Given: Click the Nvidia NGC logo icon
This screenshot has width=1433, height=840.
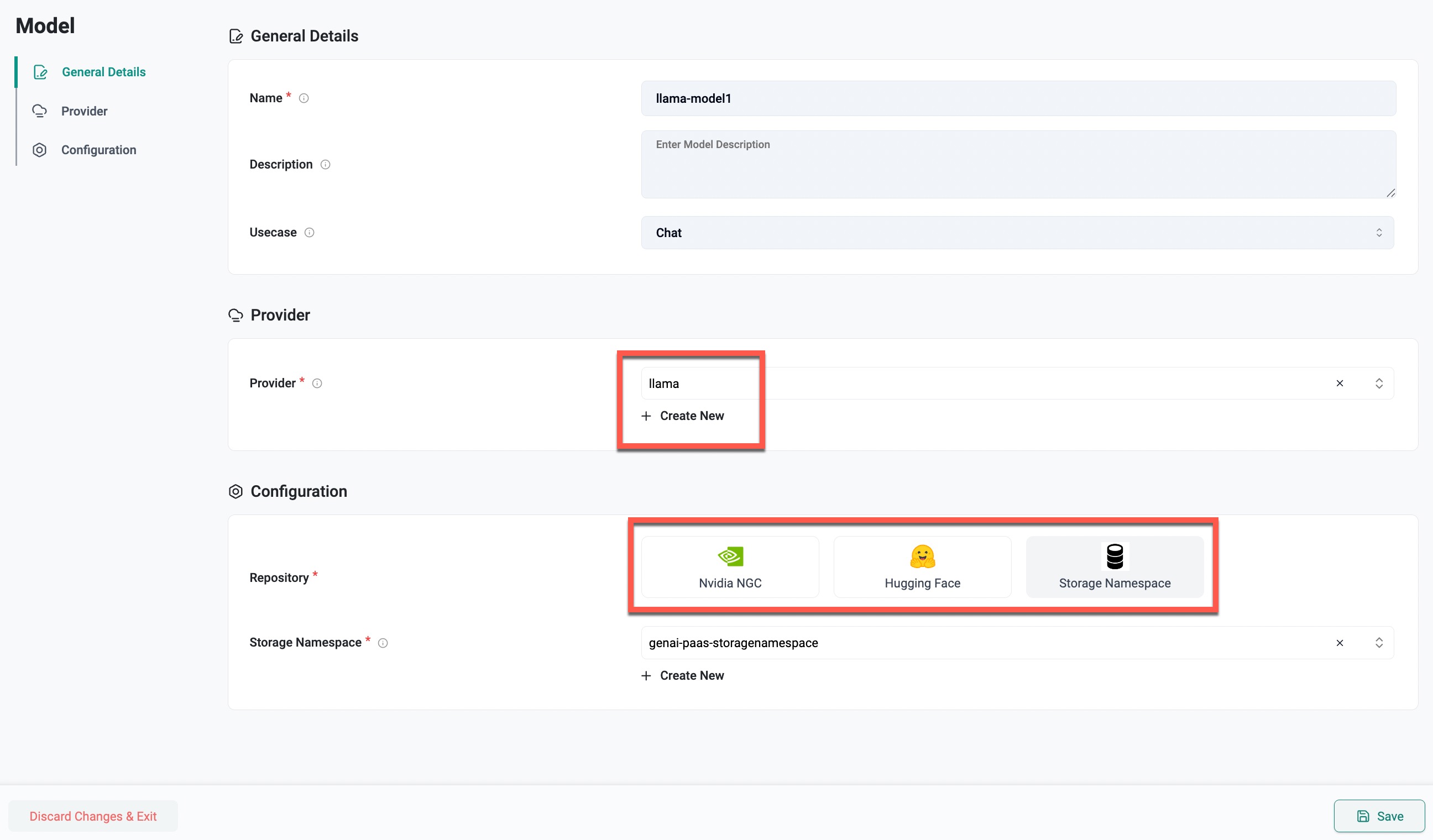Looking at the screenshot, I should 730,557.
